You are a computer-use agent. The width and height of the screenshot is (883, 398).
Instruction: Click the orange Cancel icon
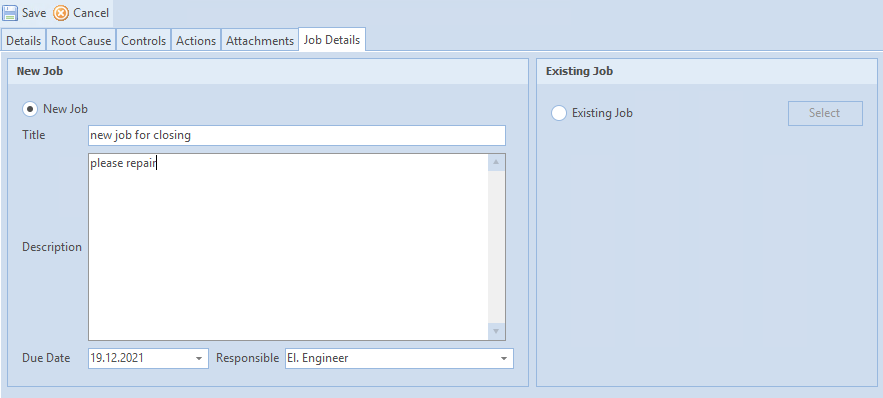[61, 13]
